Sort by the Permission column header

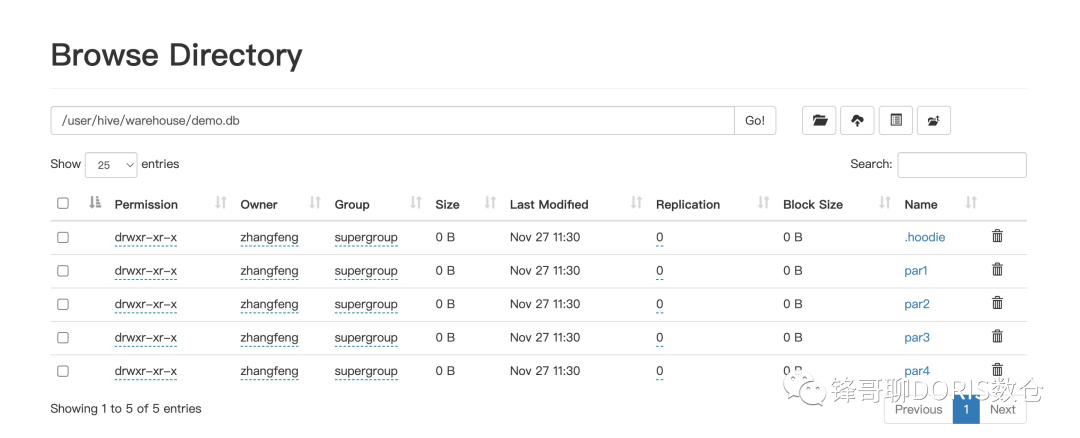click(146, 204)
